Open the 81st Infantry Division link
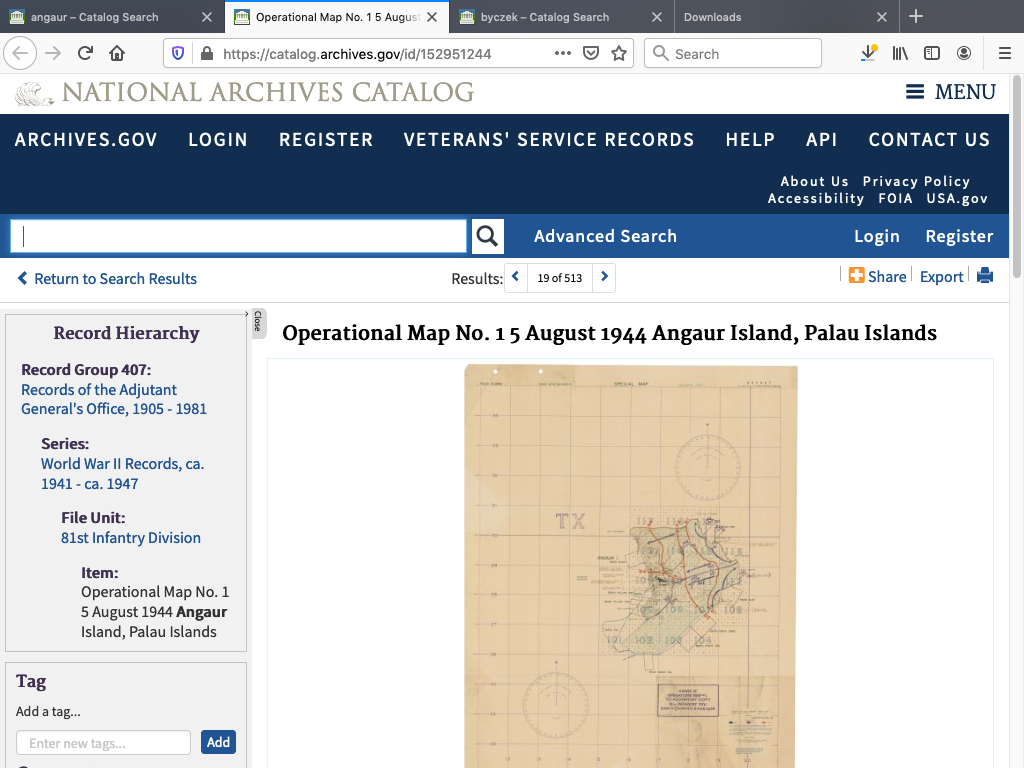The image size is (1024, 768). [x=131, y=538]
